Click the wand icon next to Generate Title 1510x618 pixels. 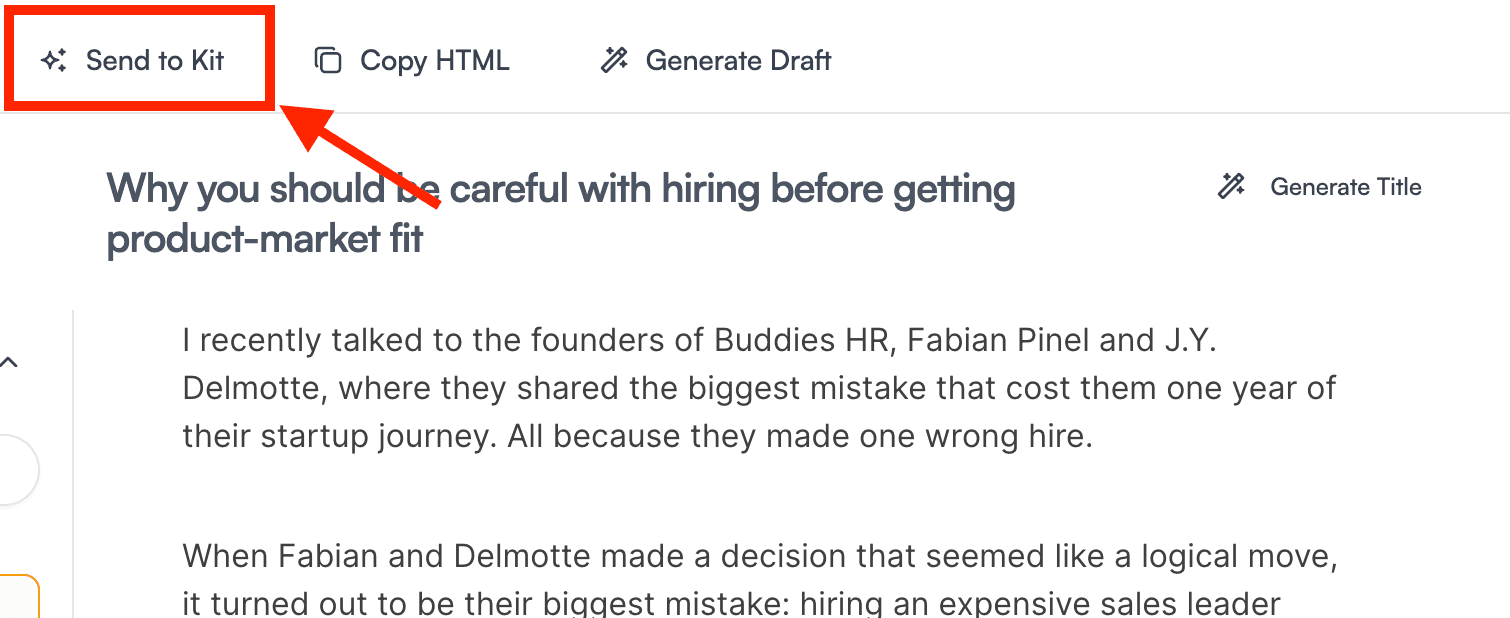pos(1231,187)
